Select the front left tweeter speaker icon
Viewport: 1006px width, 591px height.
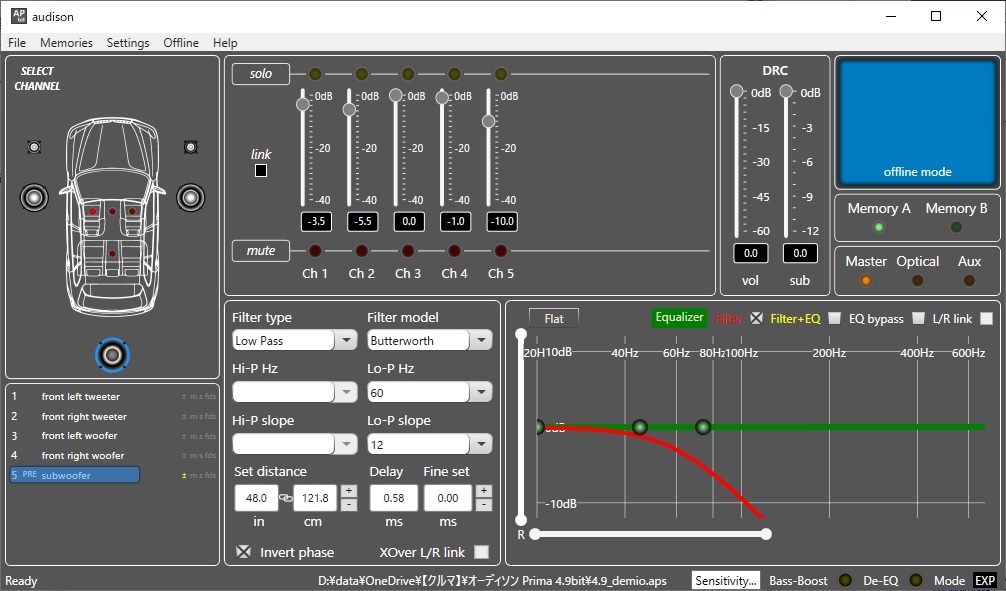(x=35, y=147)
